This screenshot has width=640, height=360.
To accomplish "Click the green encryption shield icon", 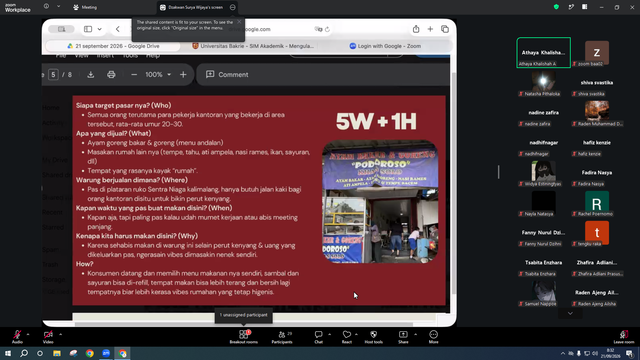I will click(x=556, y=7).
